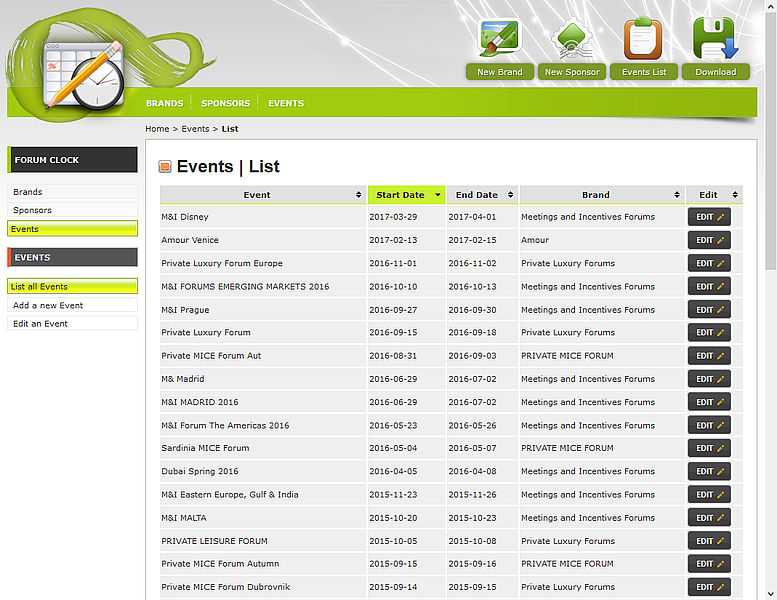Sort by Start Date column header
Image resolution: width=777 pixels, height=600 pixels.
pyautogui.click(x=406, y=195)
